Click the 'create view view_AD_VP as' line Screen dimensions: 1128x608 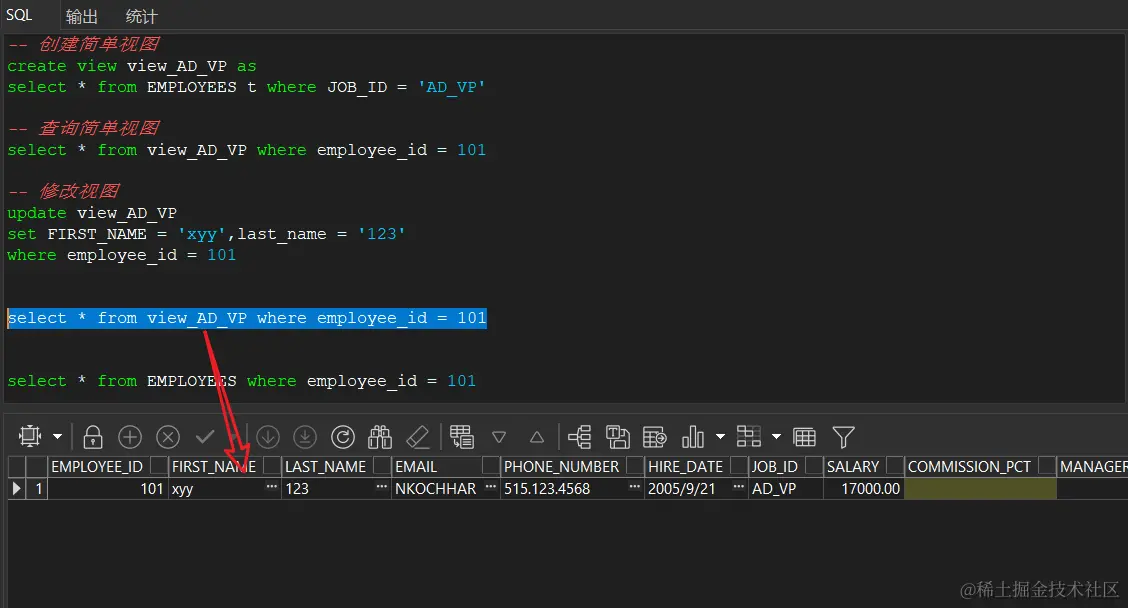[132, 66]
